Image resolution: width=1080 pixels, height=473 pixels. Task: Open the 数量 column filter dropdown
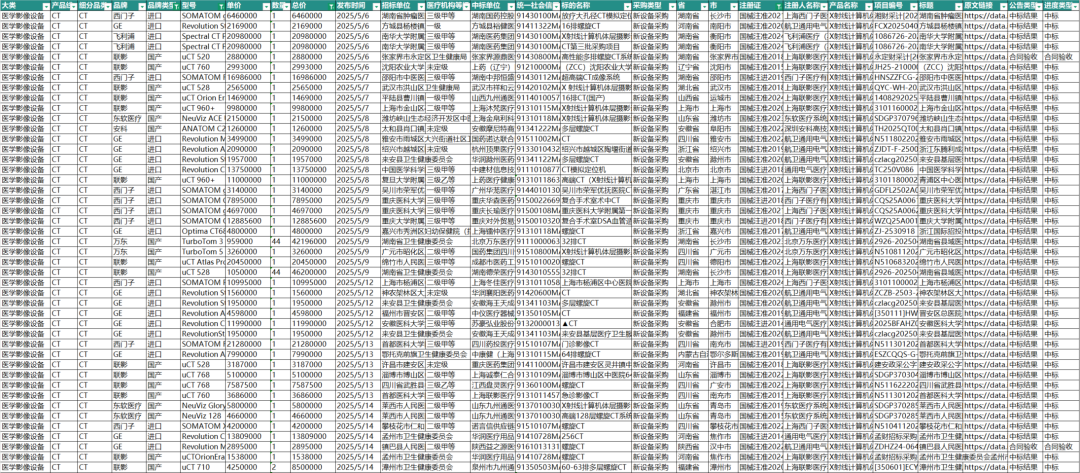(x=285, y=5)
